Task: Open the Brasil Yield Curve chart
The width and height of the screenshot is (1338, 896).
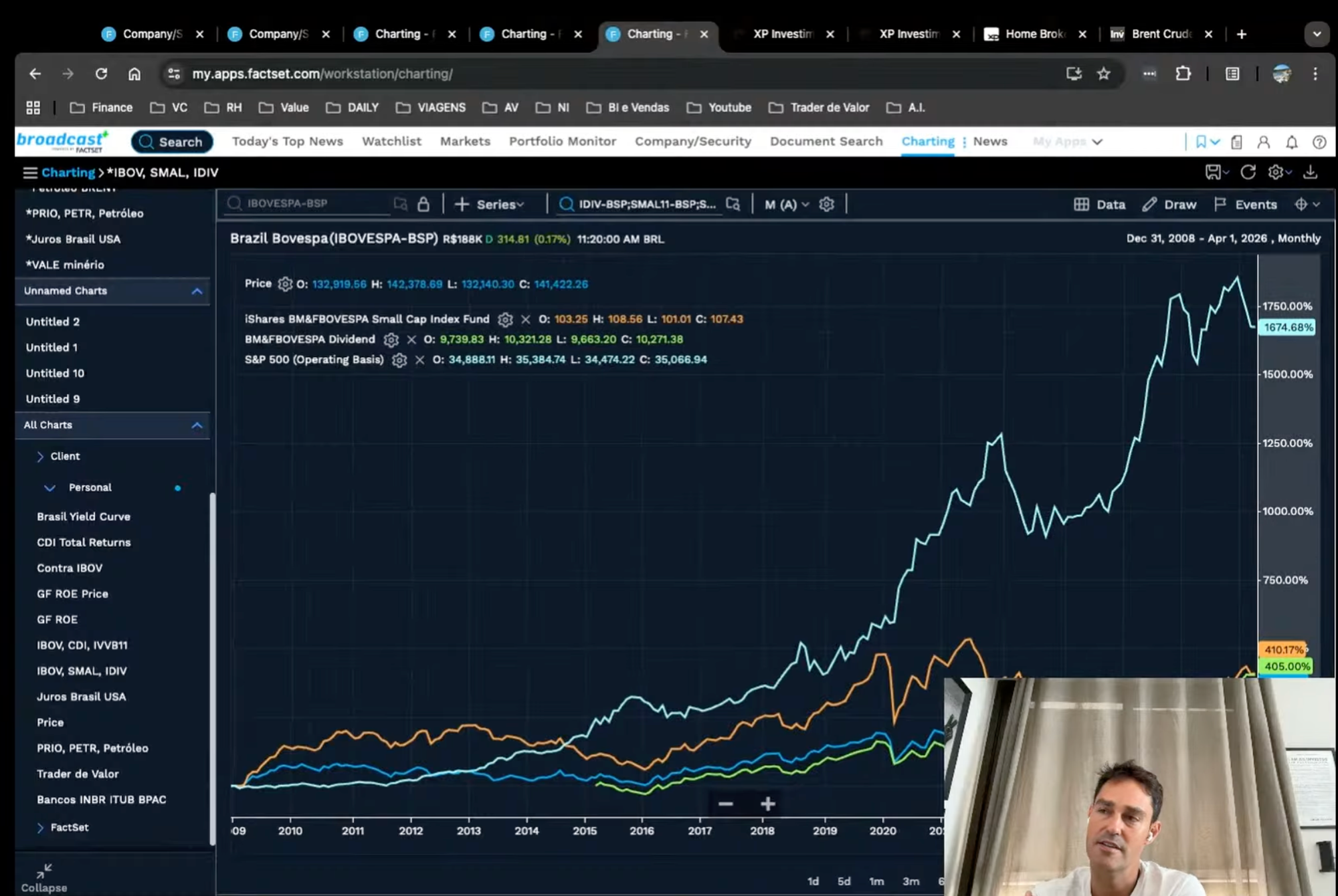Action: click(84, 517)
